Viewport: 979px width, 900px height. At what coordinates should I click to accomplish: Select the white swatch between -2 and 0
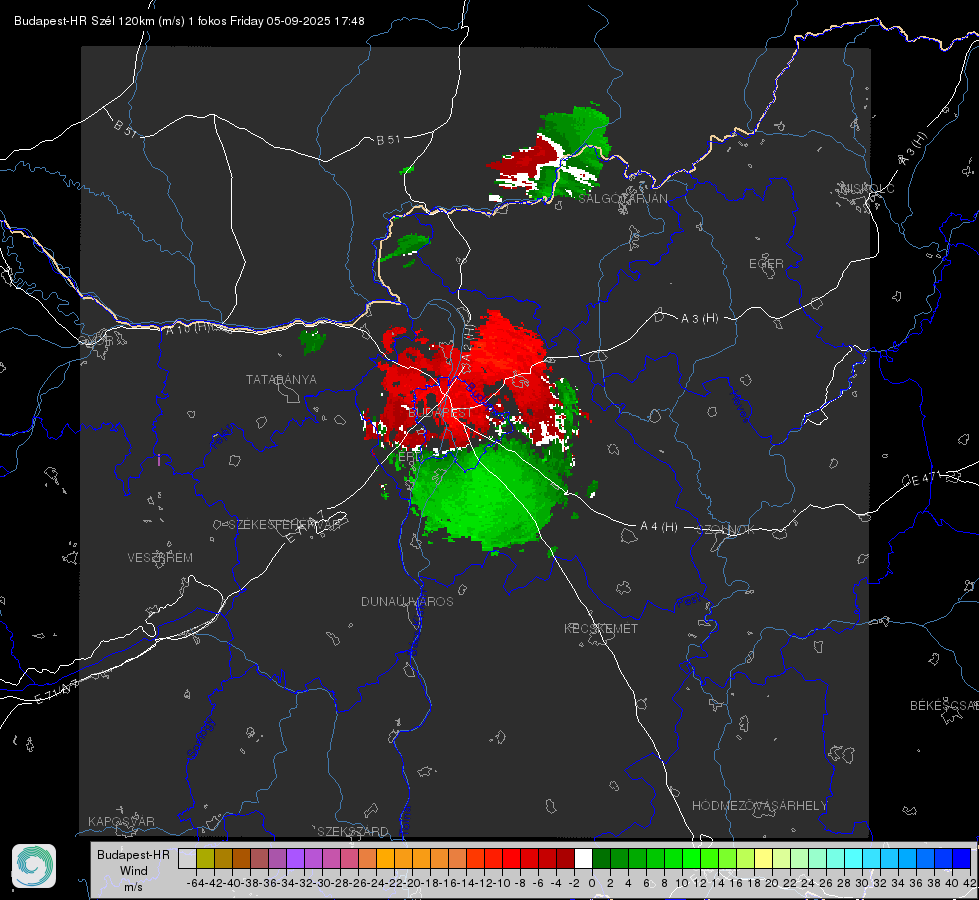pos(583,859)
